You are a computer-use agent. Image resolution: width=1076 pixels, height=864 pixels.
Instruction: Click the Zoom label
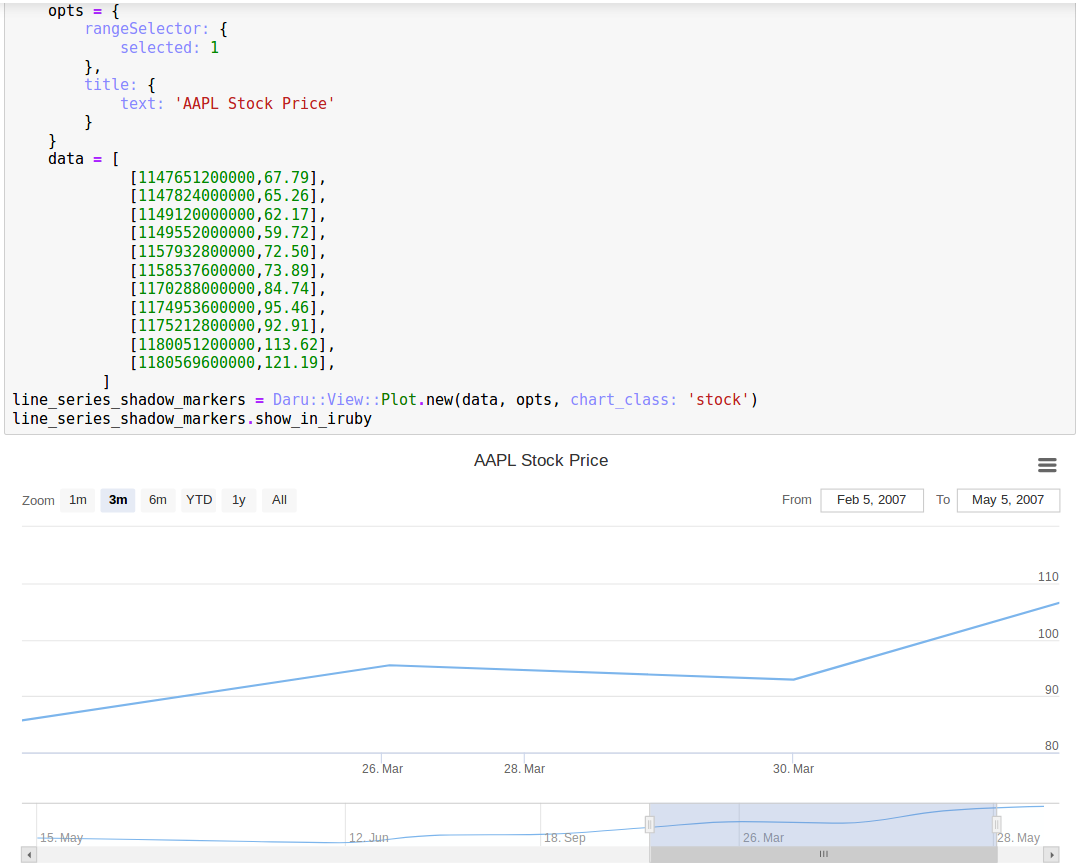point(38,501)
